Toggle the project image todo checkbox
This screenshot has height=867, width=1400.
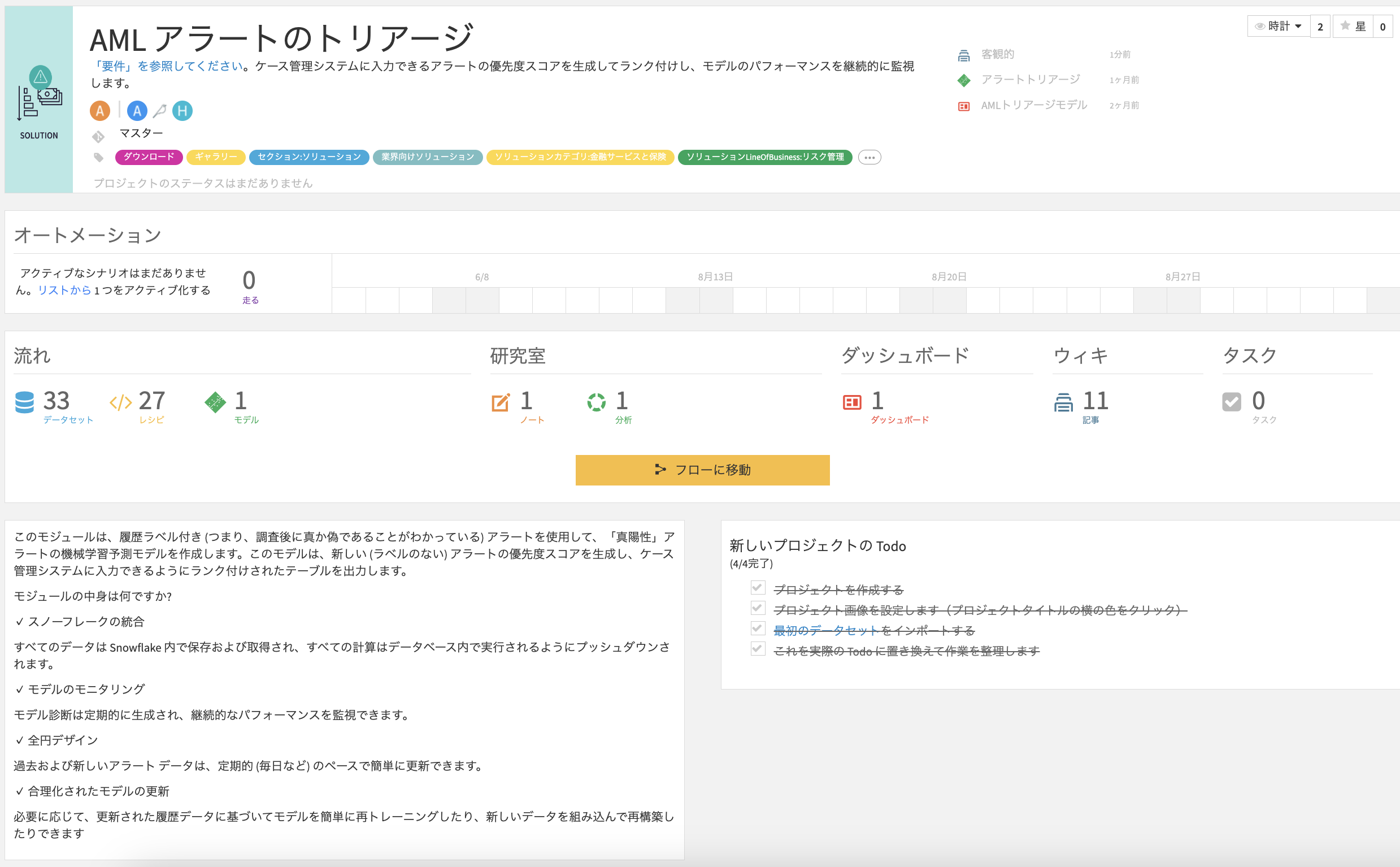pyautogui.click(x=758, y=608)
